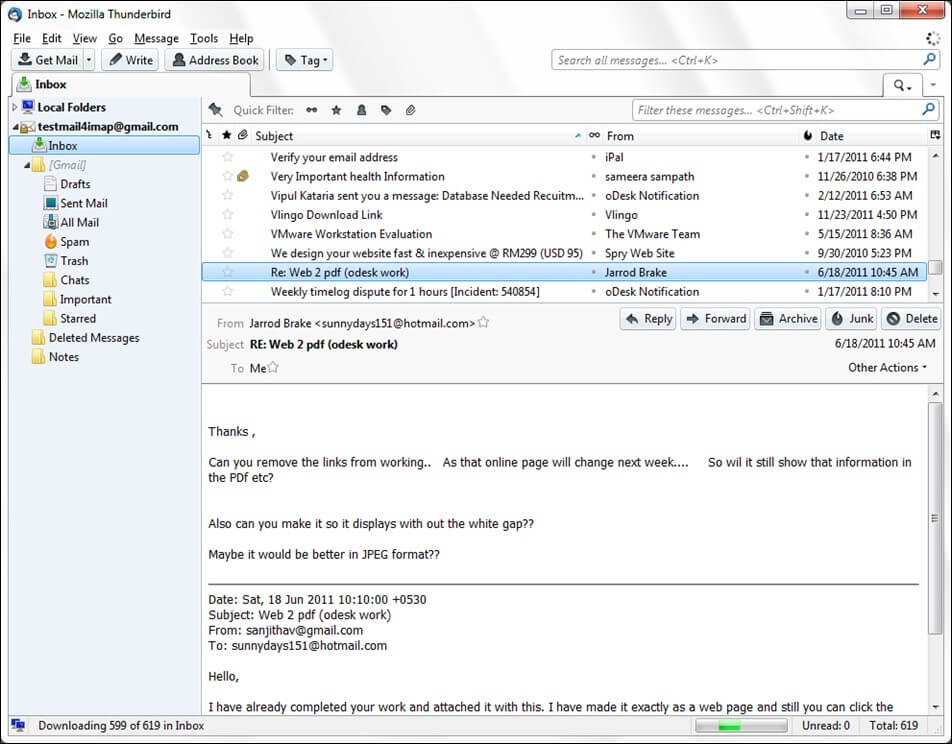Filter by contacts in Quick Filter
952x744 pixels.
tap(361, 110)
